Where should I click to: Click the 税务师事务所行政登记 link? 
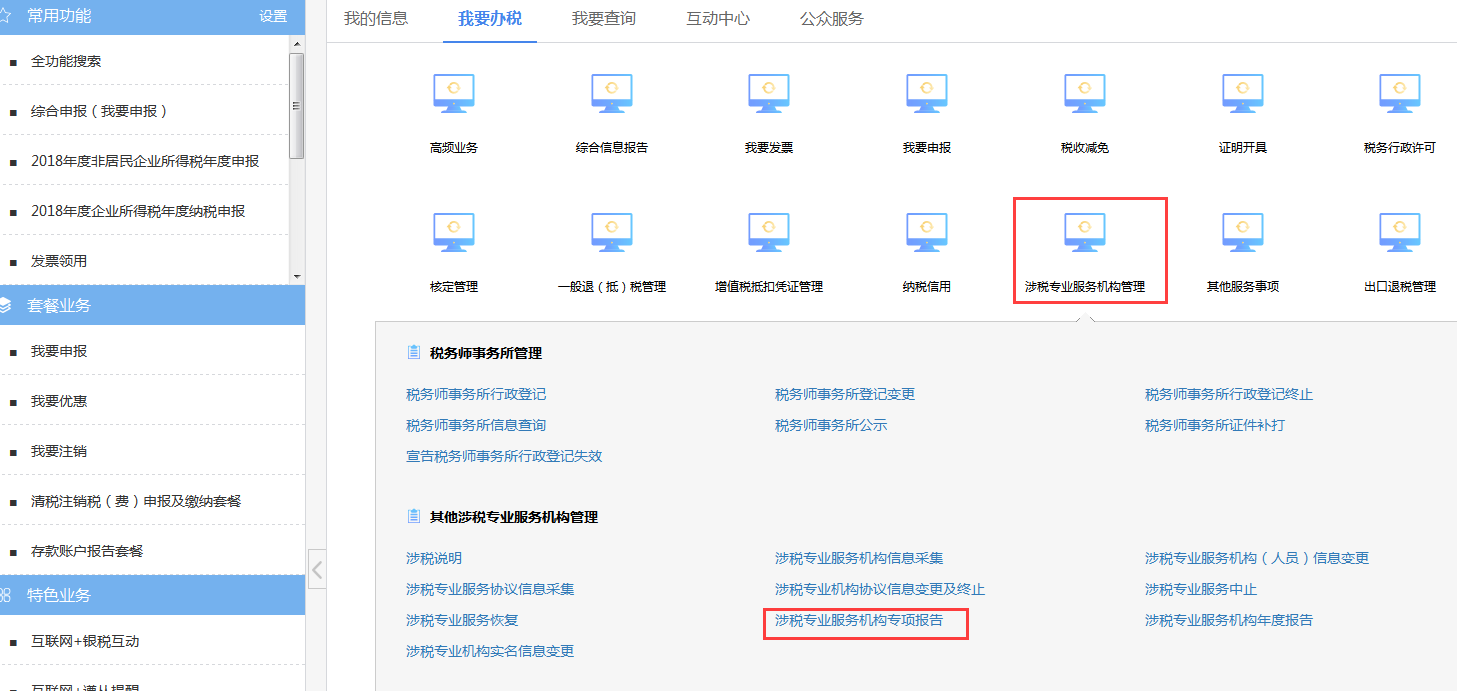click(476, 394)
